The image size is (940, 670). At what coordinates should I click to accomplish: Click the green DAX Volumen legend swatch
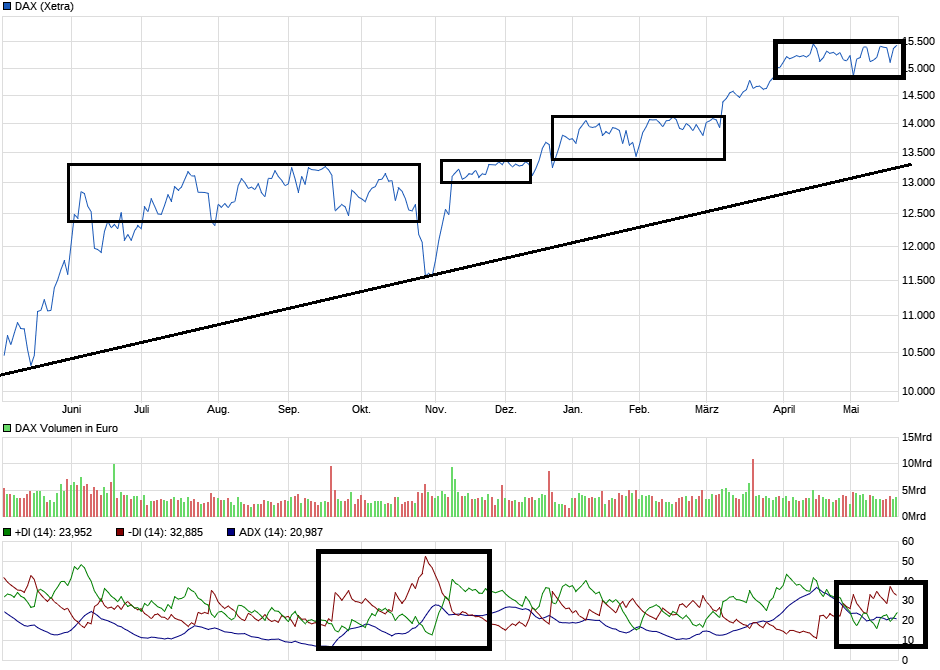(x=7, y=428)
